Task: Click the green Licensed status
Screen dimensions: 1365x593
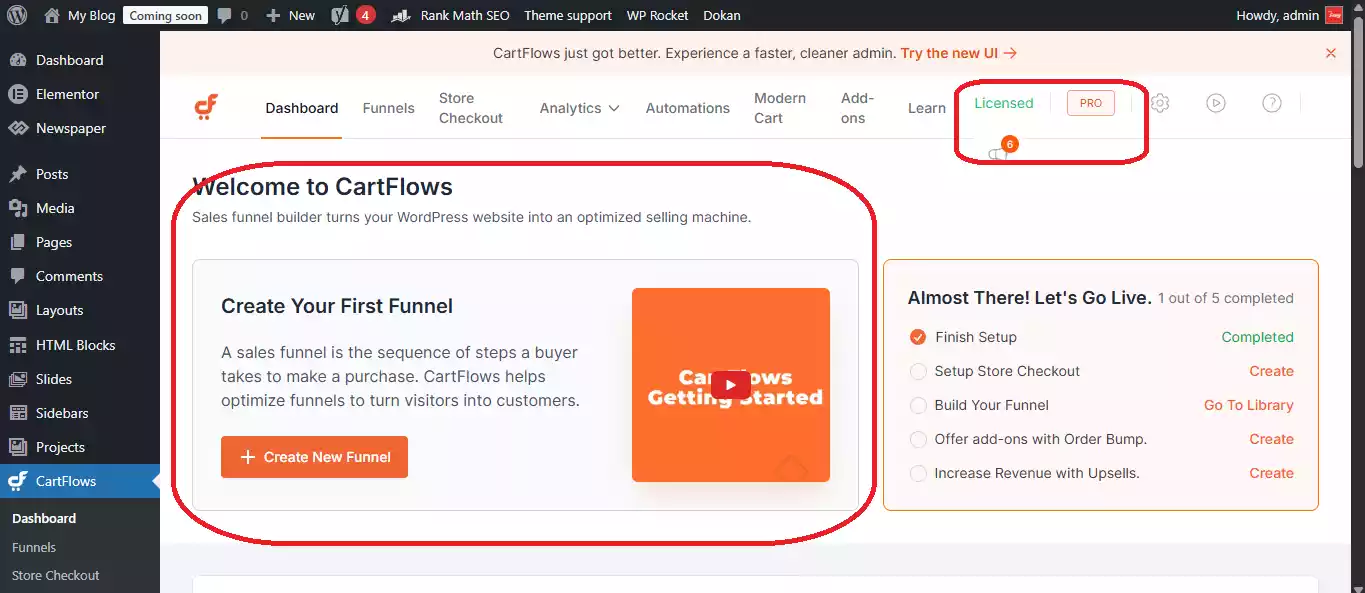Action: point(1004,103)
